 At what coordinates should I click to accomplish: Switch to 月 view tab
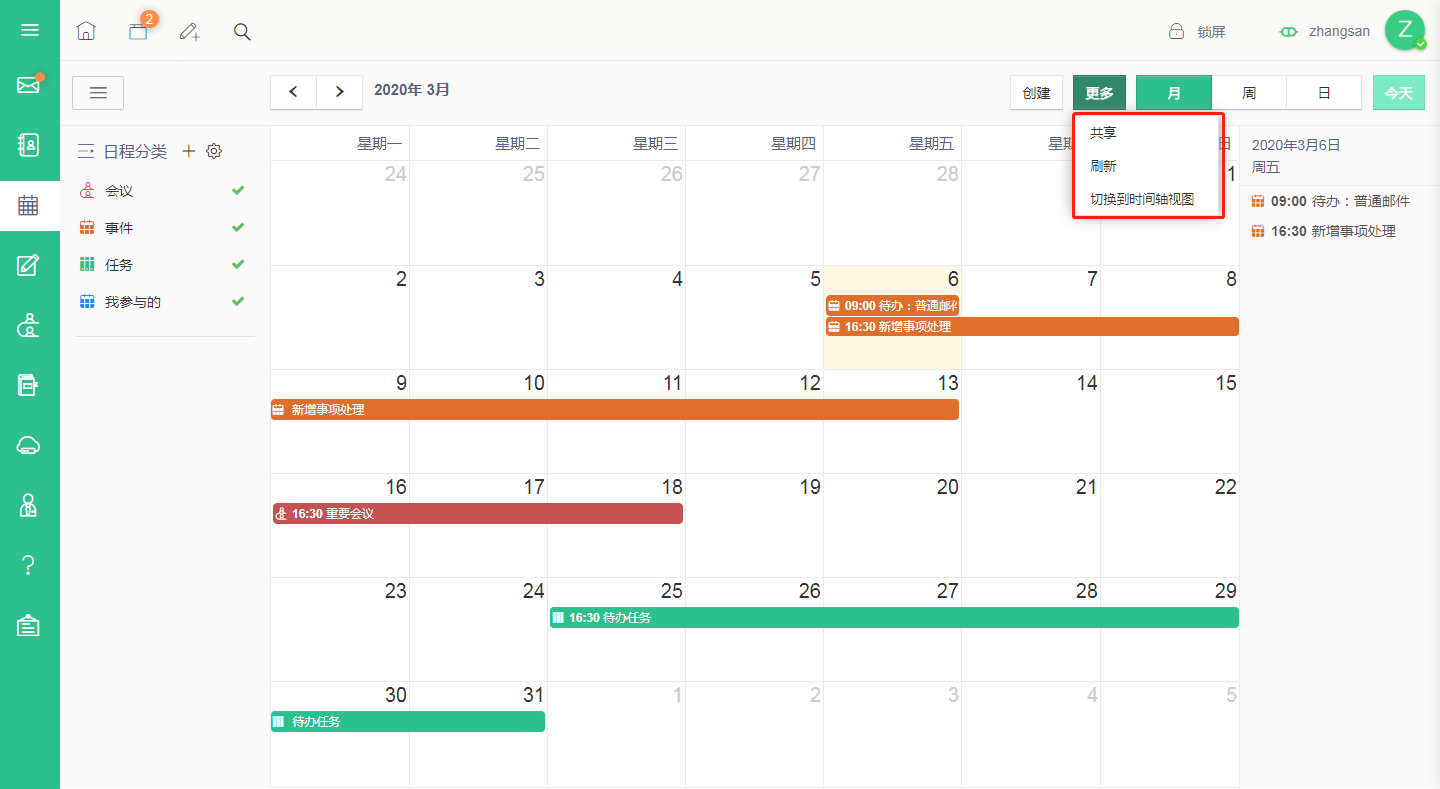[1174, 93]
